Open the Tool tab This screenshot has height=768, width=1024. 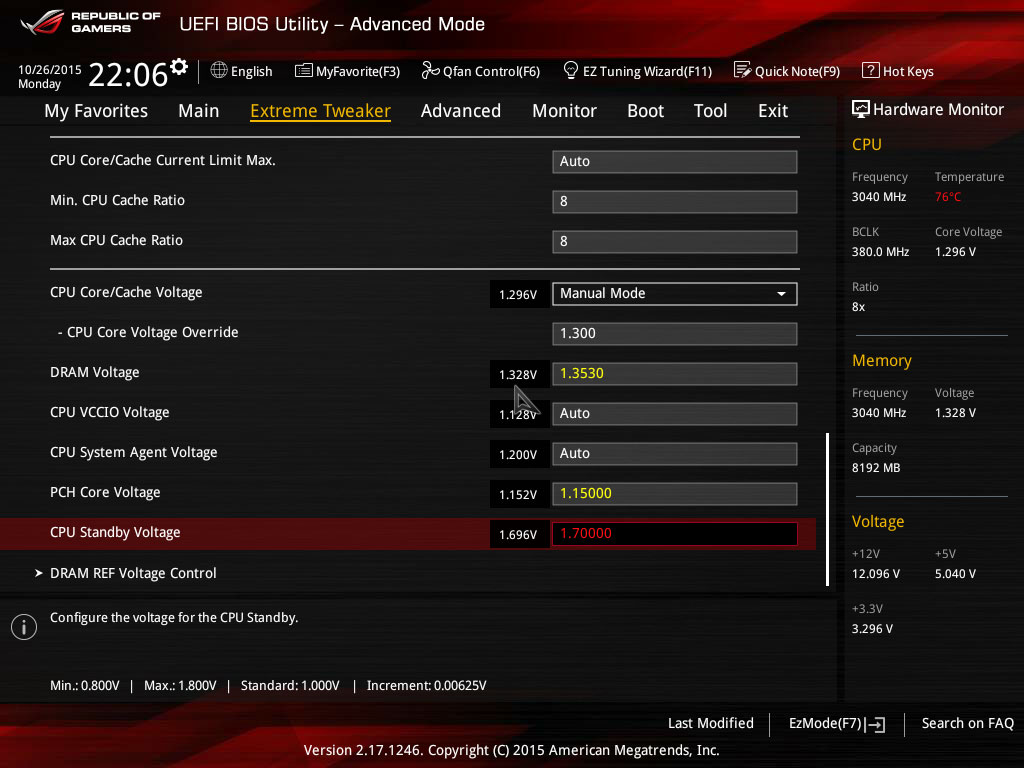pos(710,111)
